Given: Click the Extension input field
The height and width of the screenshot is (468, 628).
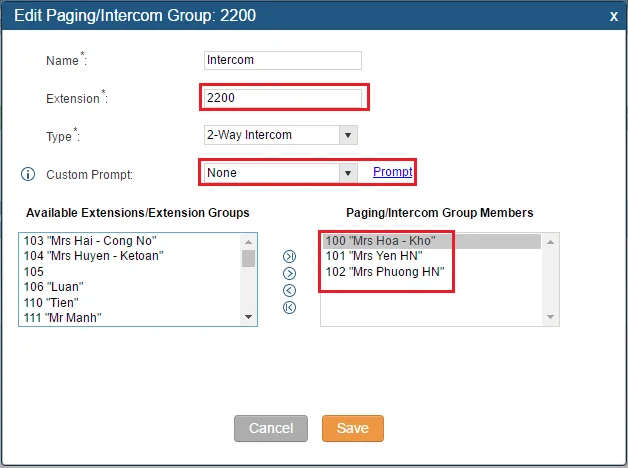Looking at the screenshot, I should pyautogui.click(x=282, y=98).
